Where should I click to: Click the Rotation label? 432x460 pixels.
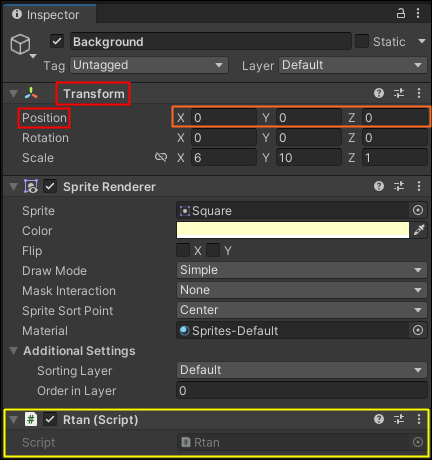[x=45, y=138]
